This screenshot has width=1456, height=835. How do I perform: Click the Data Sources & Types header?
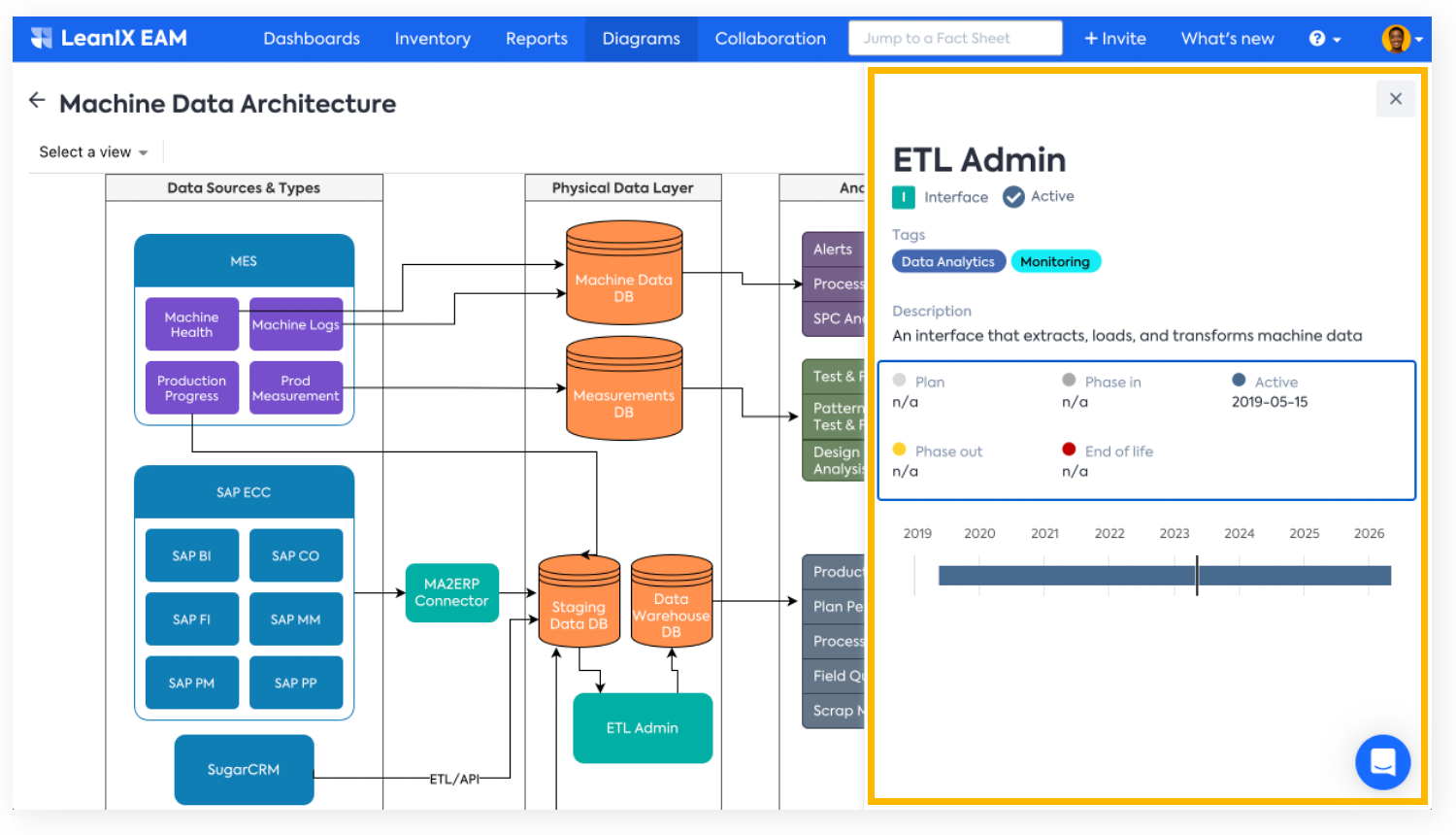coord(244,187)
